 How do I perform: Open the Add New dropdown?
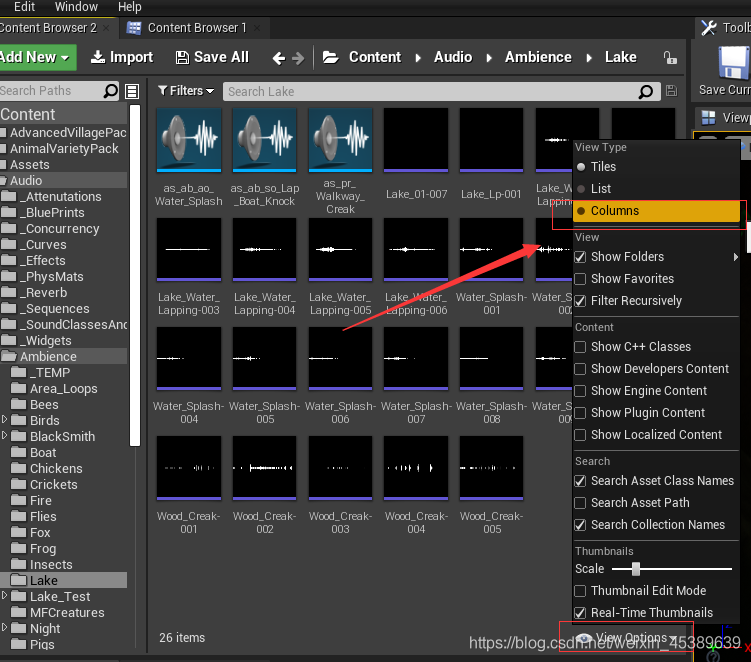37,57
